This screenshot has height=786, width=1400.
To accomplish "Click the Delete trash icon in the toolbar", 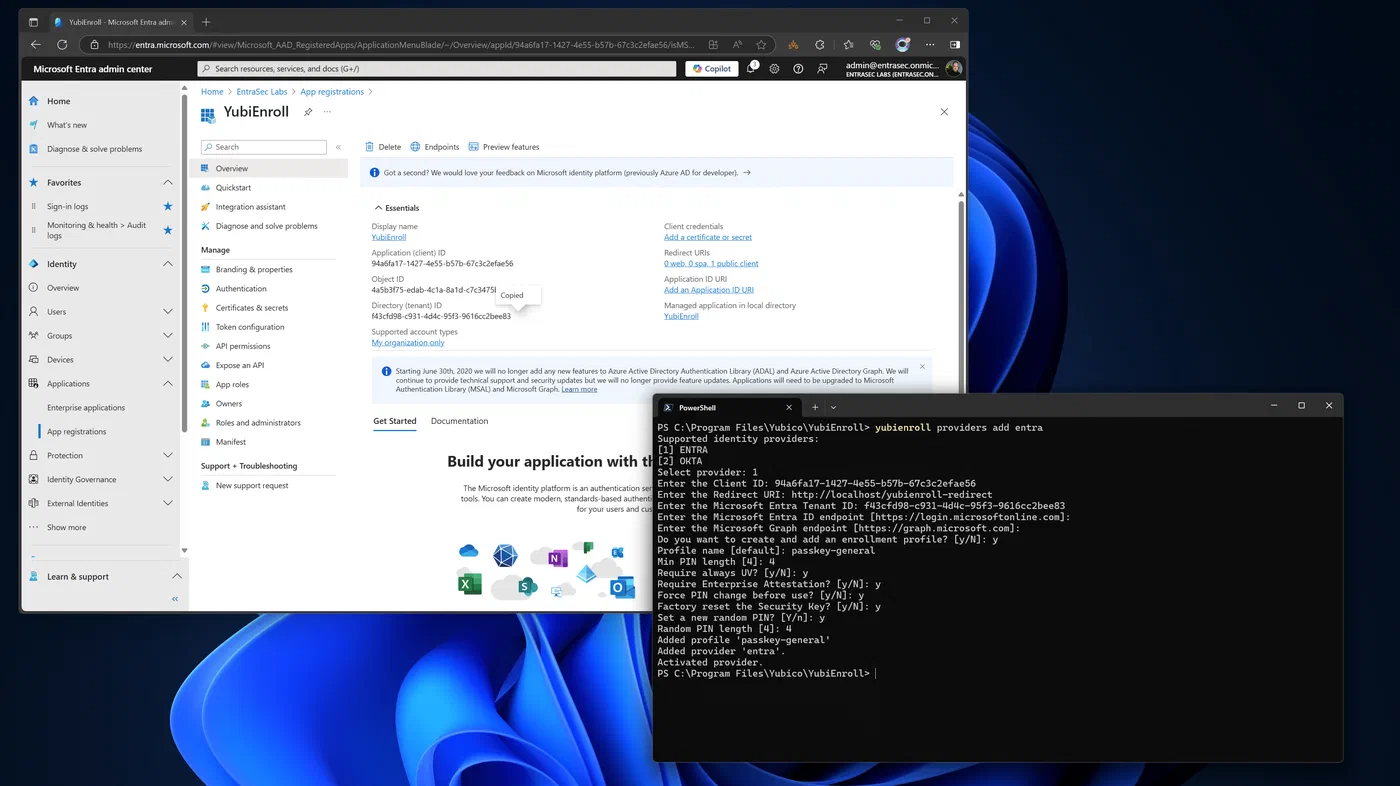I will tap(369, 147).
